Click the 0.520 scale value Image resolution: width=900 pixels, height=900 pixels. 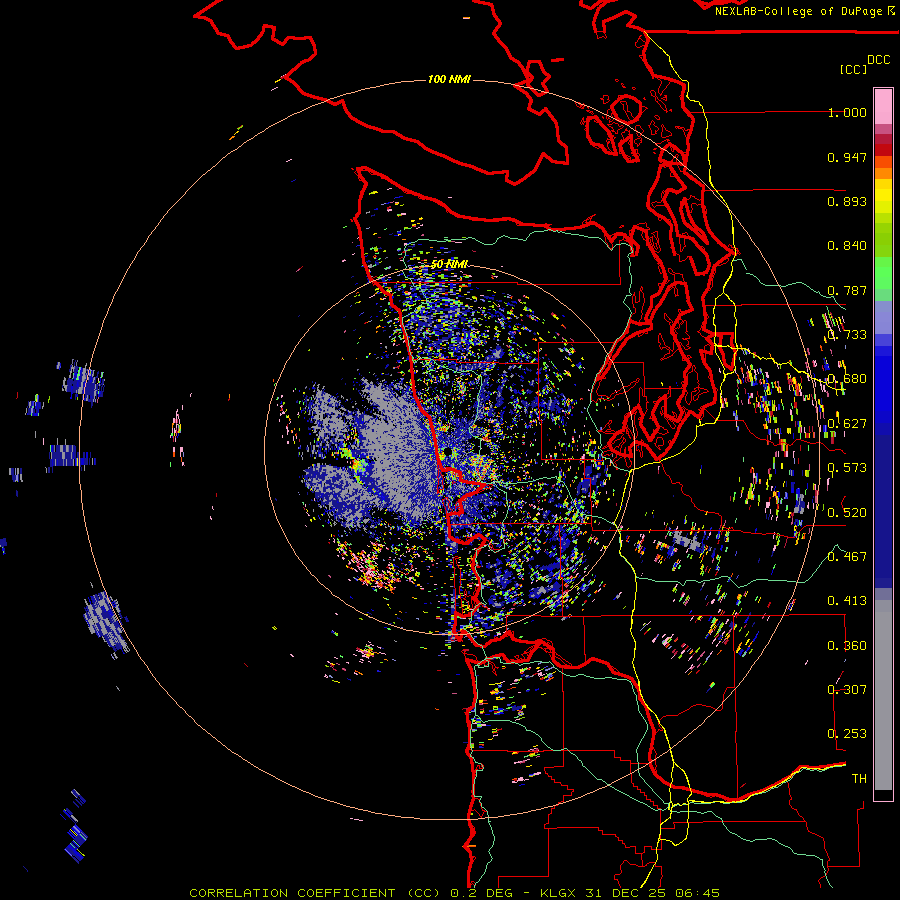(x=847, y=513)
